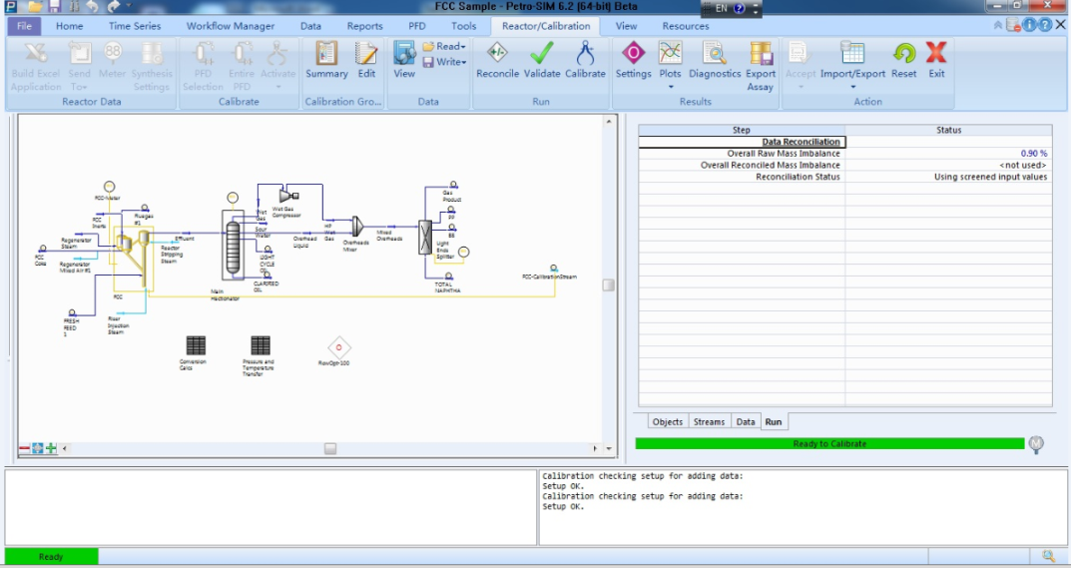Click the info icon in ribbon corner

pos(1029,25)
